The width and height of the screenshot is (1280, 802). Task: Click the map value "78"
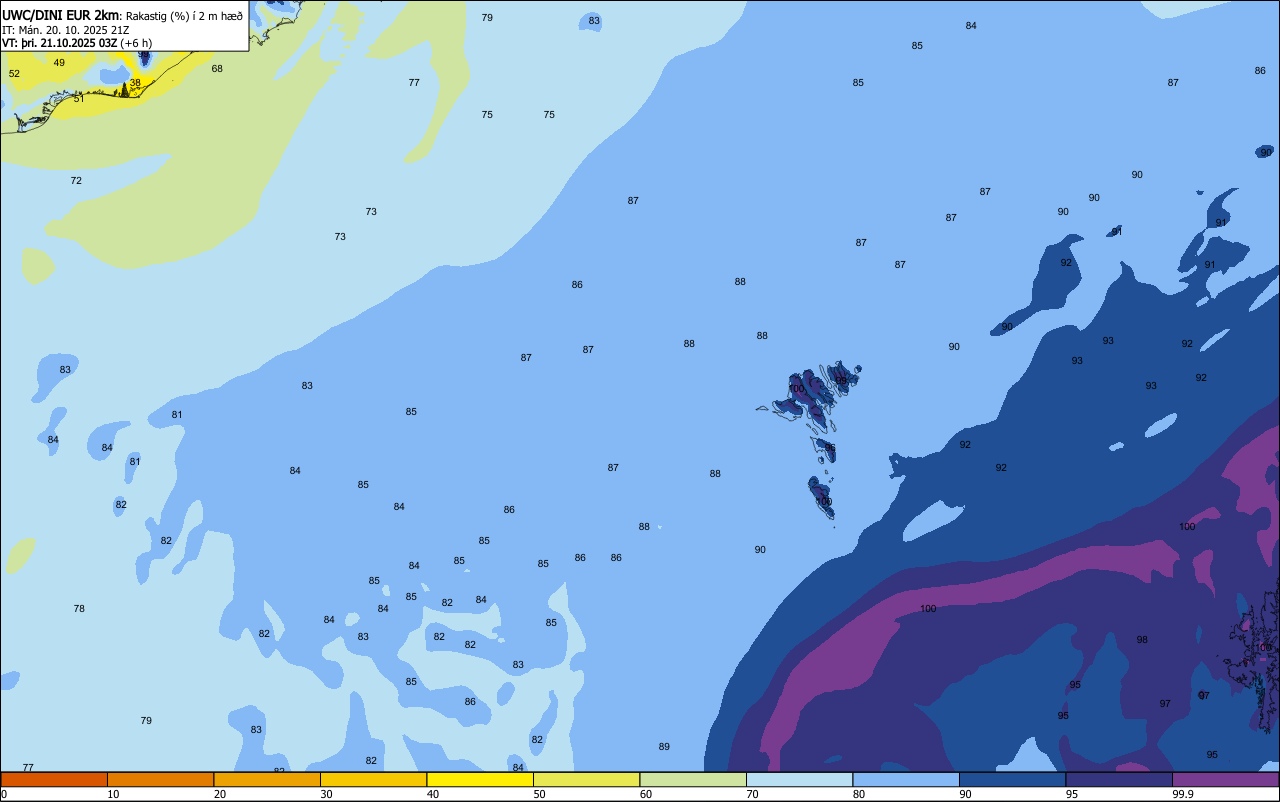click(x=79, y=609)
